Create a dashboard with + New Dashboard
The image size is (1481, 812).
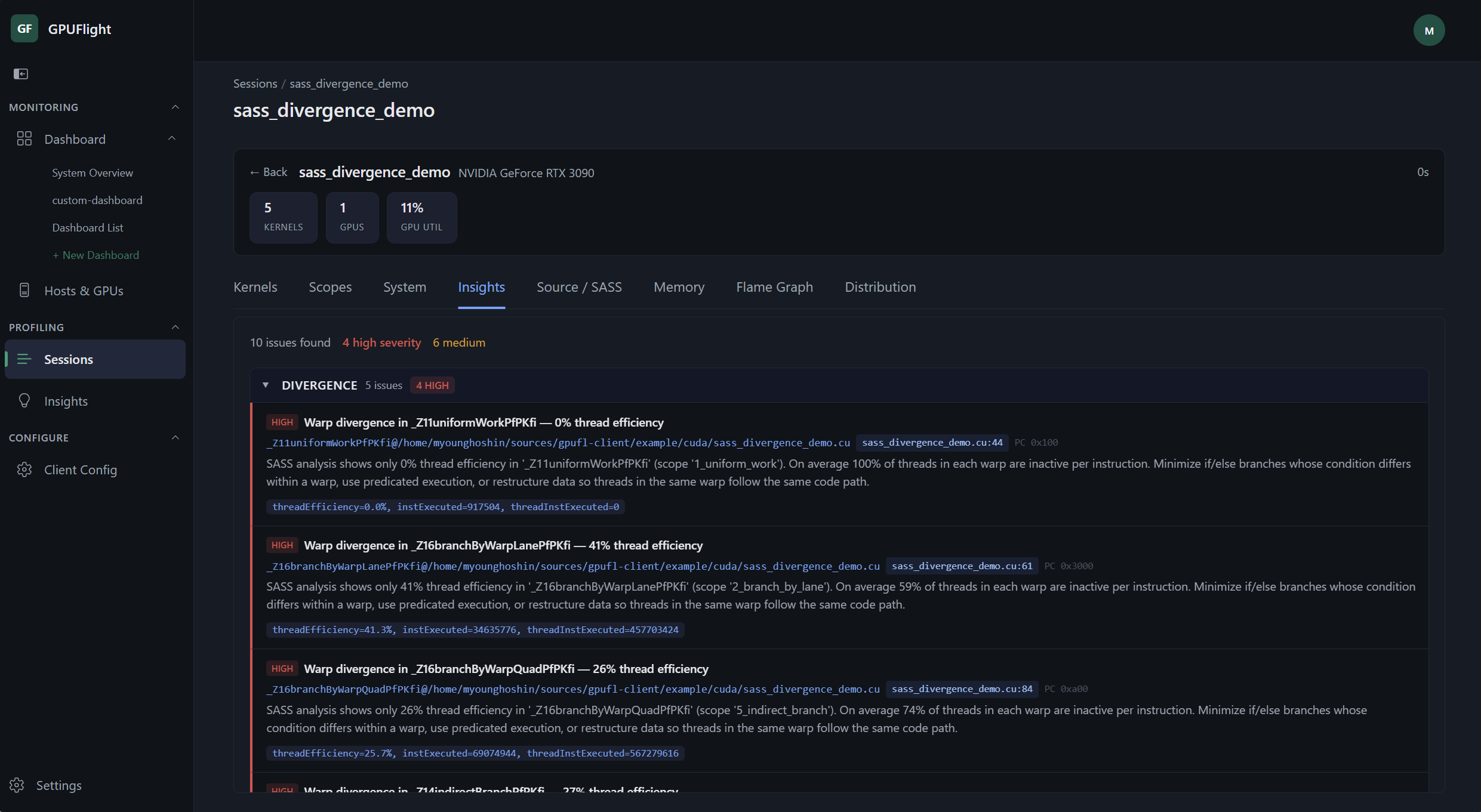[96, 255]
